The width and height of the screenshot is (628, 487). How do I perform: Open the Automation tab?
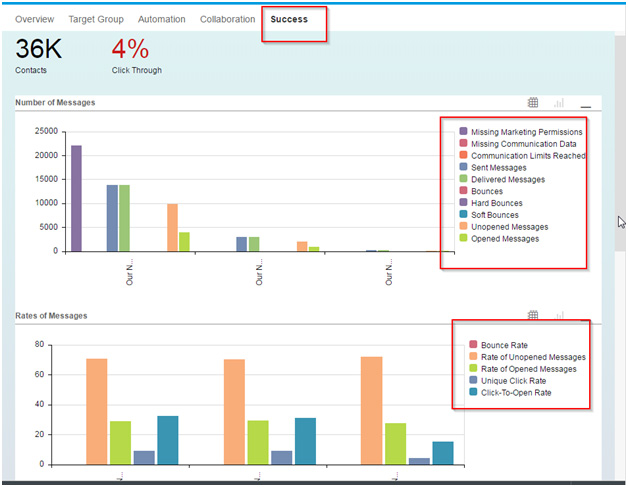[x=161, y=19]
